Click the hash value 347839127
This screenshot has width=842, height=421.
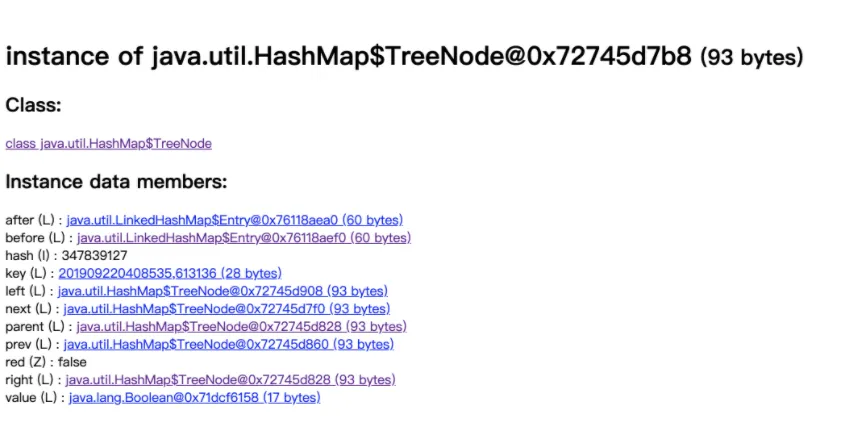[94, 256]
